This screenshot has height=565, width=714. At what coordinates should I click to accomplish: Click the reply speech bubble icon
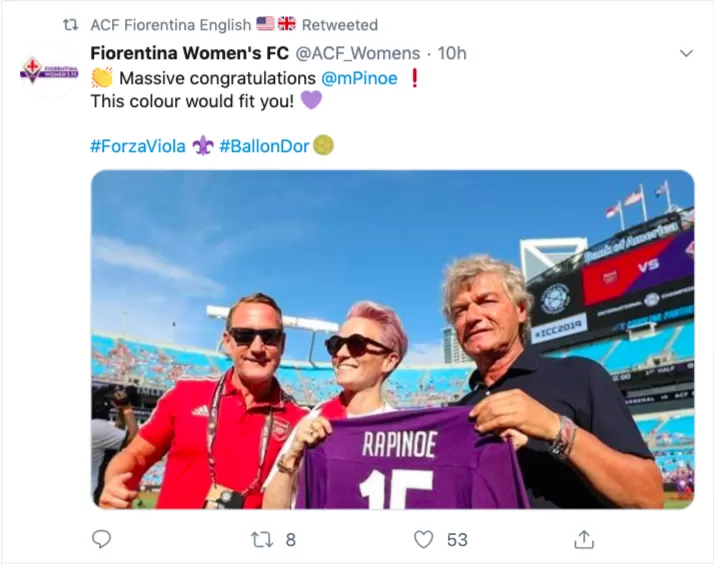point(101,539)
